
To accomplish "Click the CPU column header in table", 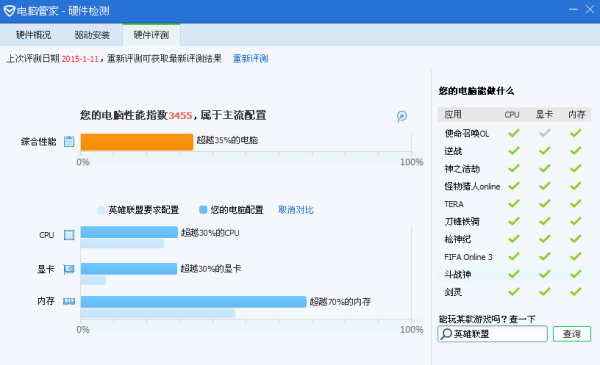I will click(512, 114).
